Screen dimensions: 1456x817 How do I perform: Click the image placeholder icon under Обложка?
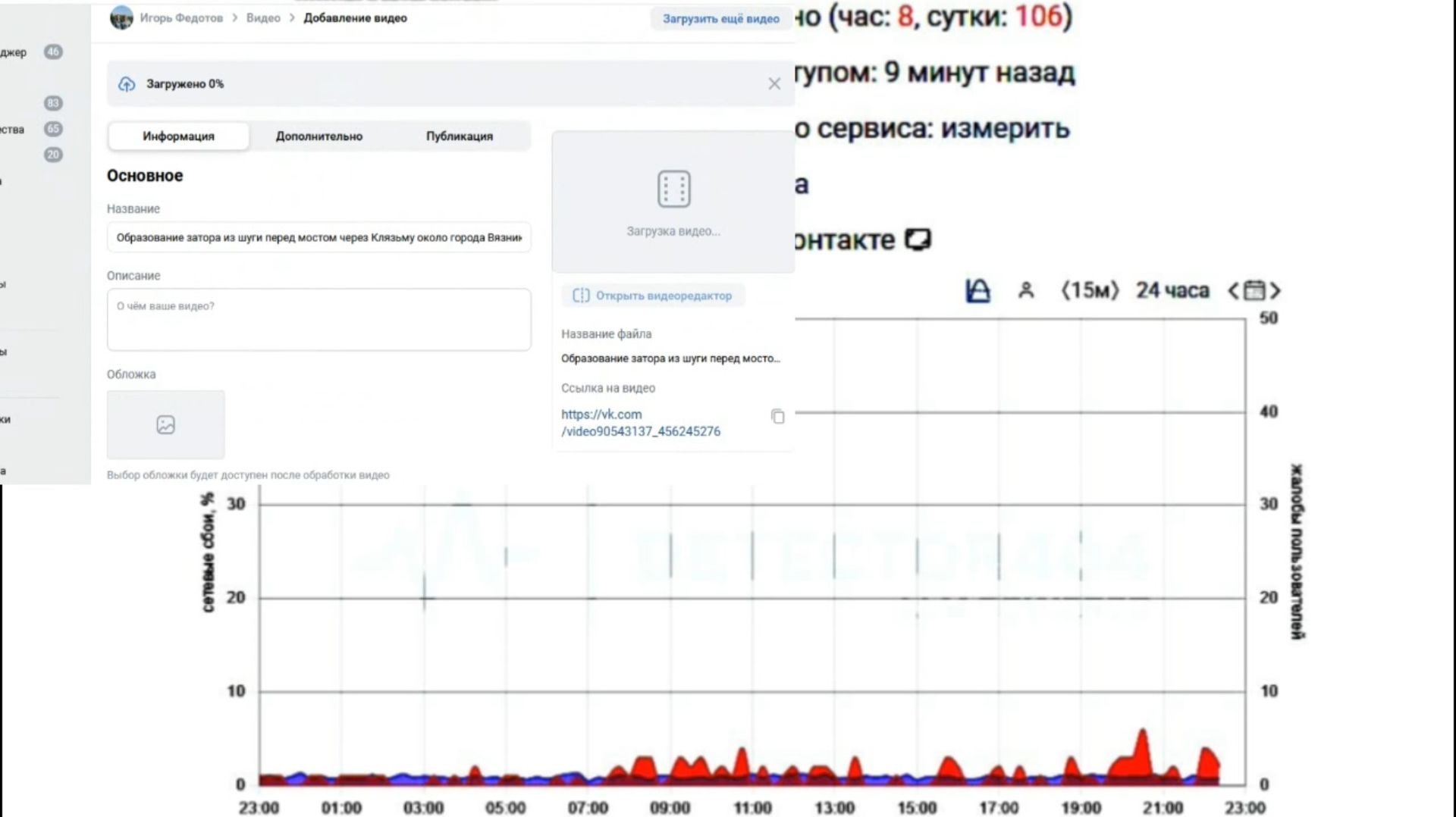pos(165,424)
